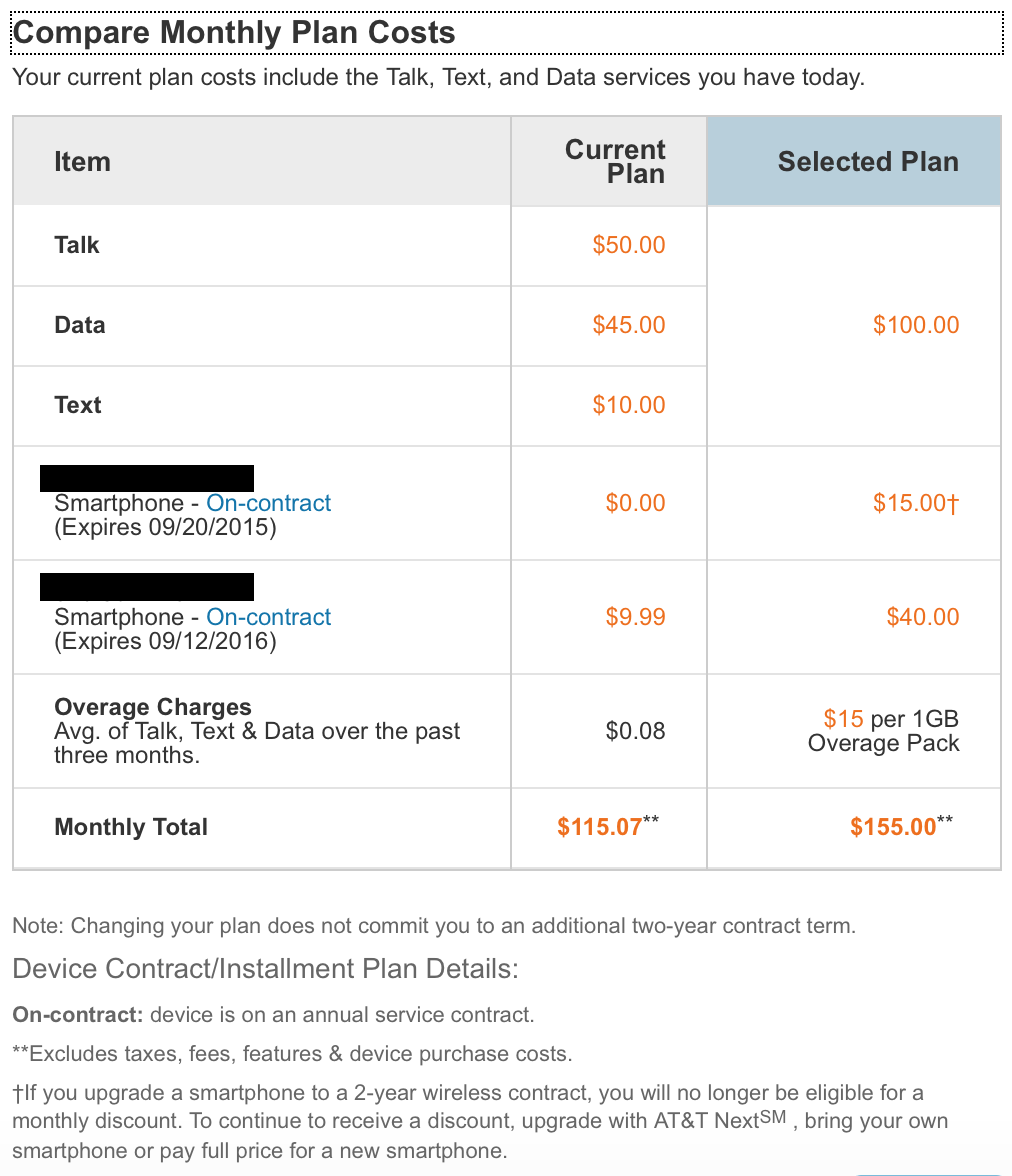Viewport: 1012px width, 1176px height.
Task: Click the $45.00 Data current price
Action: 629,325
